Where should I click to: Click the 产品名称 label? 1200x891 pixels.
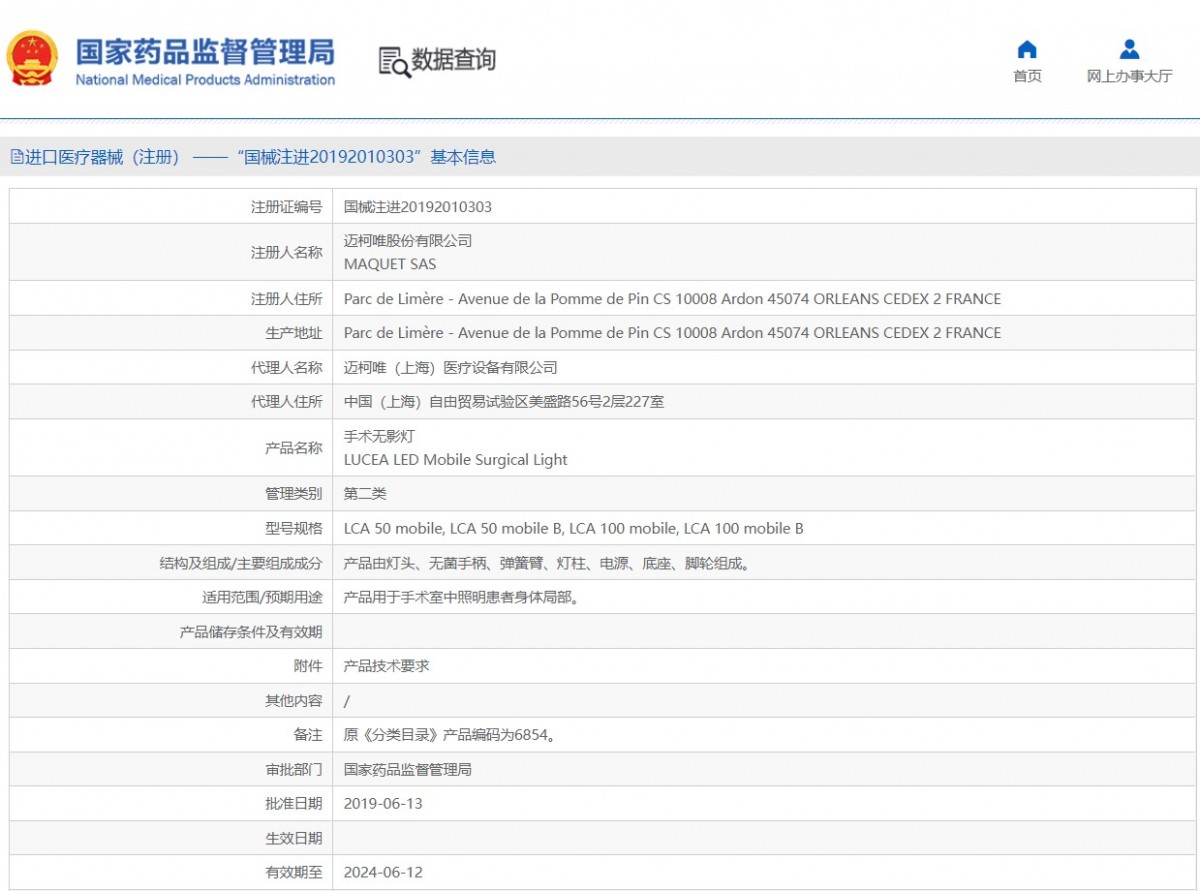pyautogui.click(x=293, y=448)
